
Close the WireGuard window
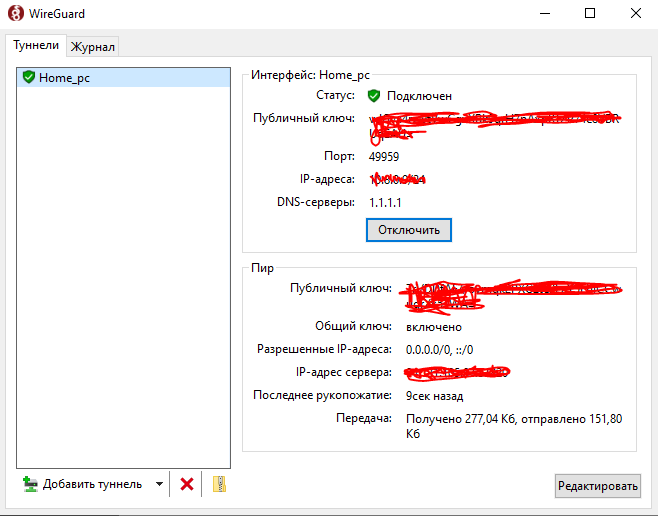tap(635, 13)
